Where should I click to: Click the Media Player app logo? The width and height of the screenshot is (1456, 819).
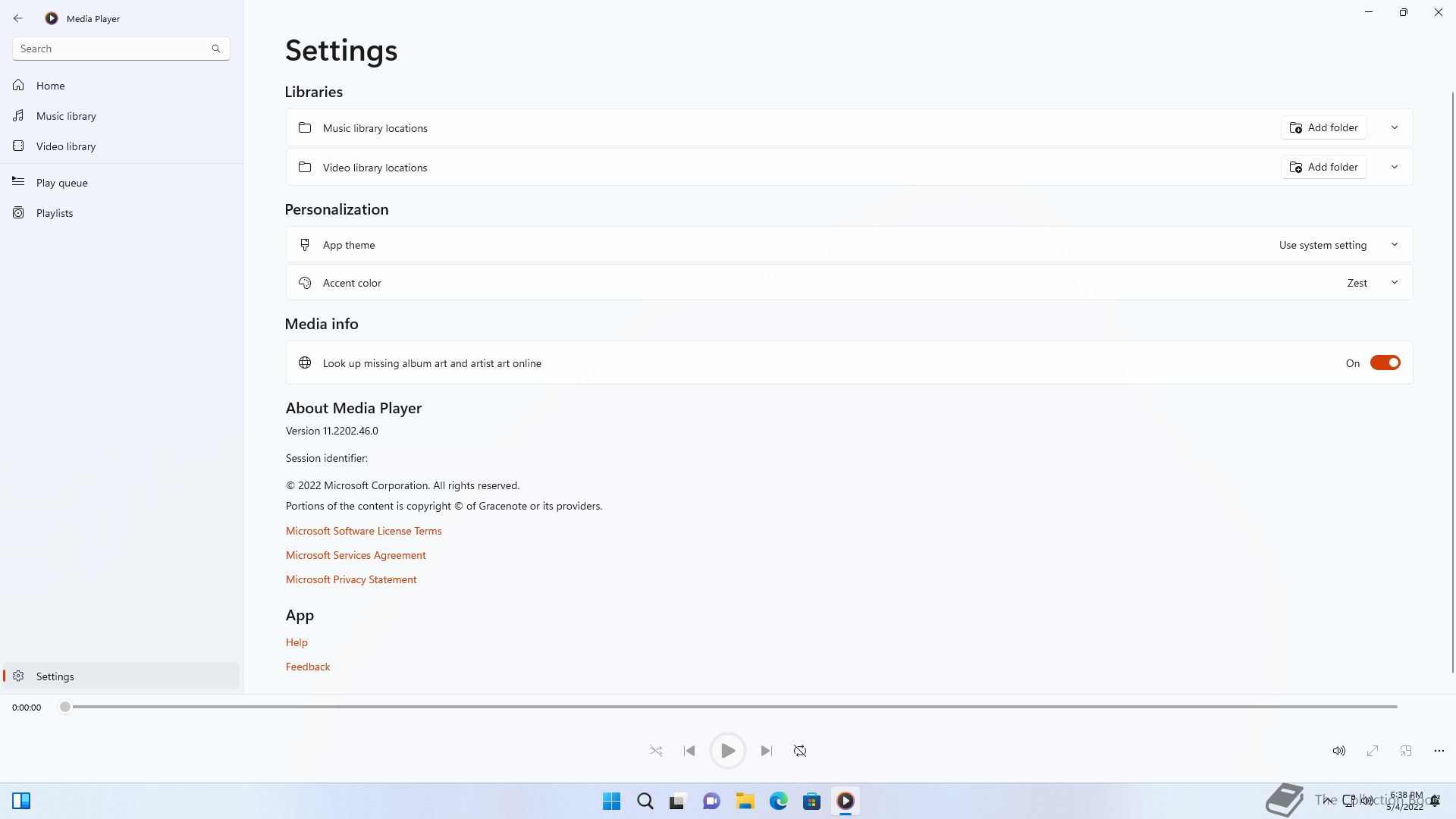coord(52,18)
